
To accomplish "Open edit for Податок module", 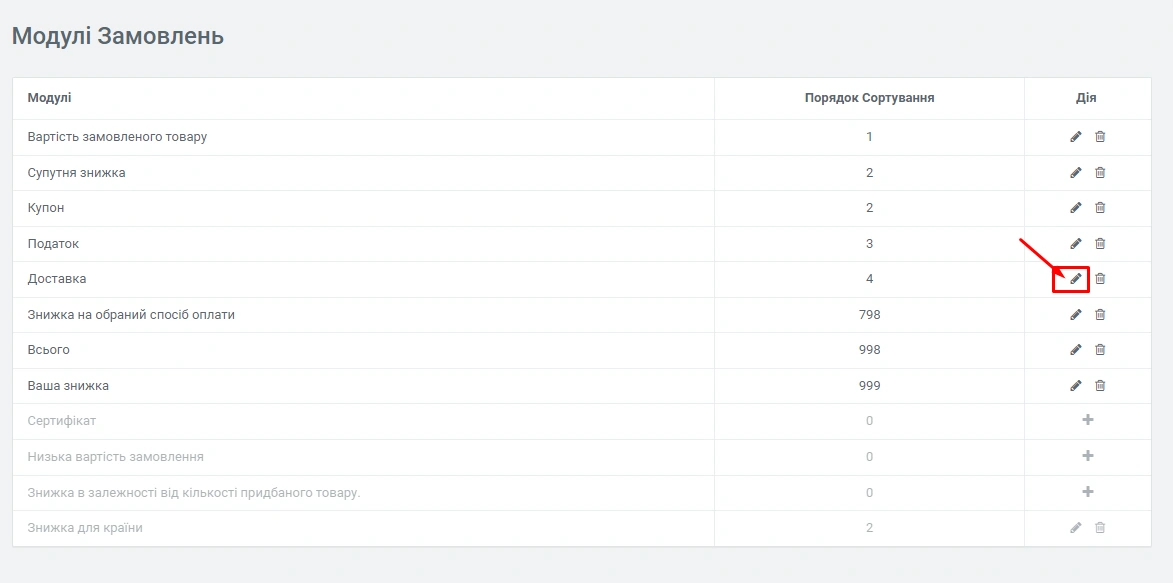I will tap(1076, 244).
